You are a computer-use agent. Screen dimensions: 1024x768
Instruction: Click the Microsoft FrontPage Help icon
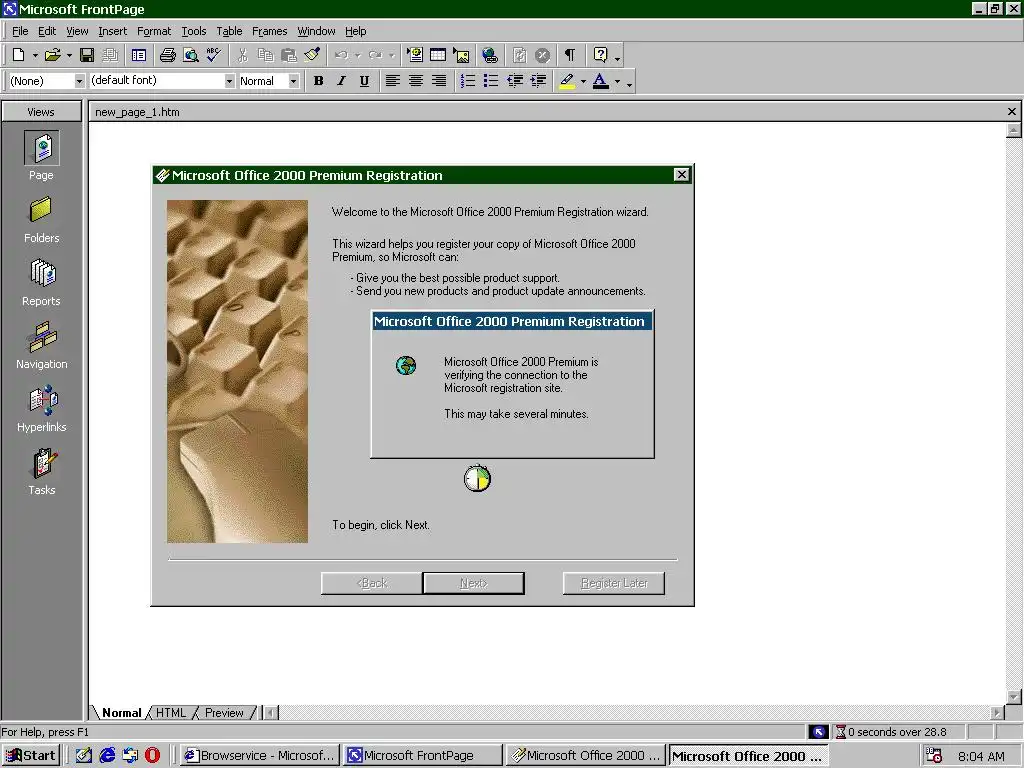click(x=600, y=56)
